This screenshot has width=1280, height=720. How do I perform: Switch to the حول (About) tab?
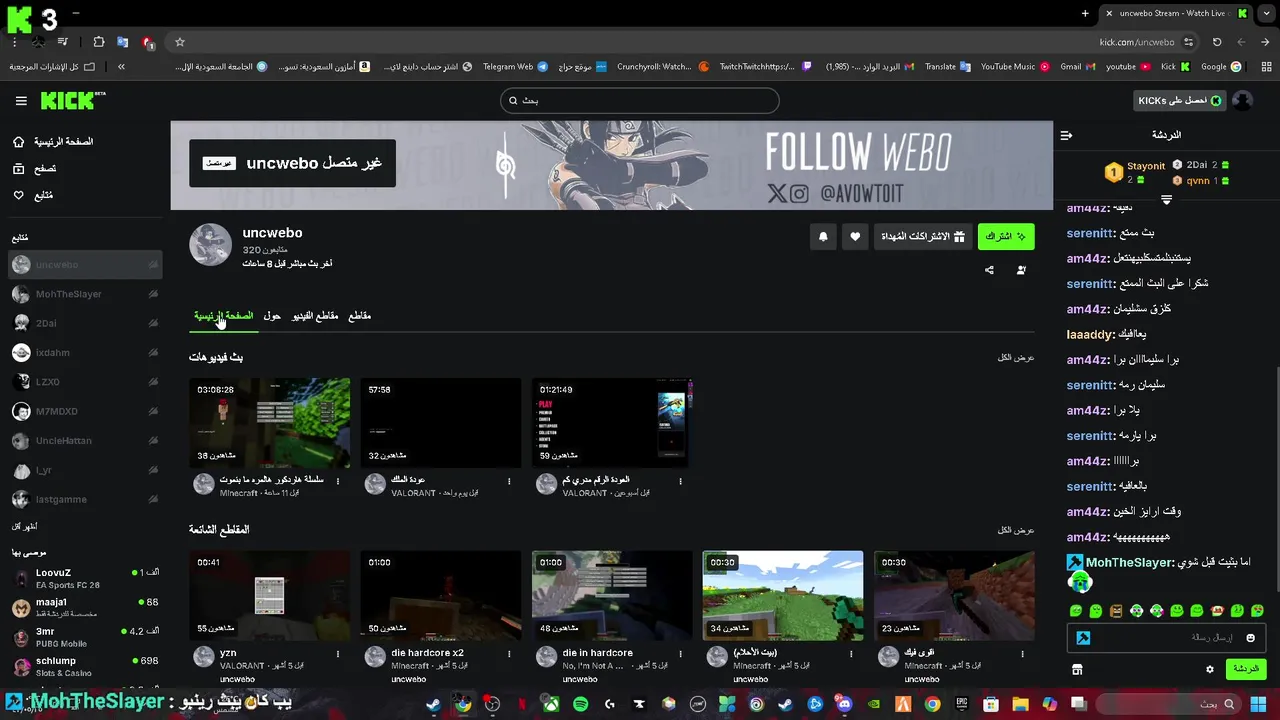[272, 316]
